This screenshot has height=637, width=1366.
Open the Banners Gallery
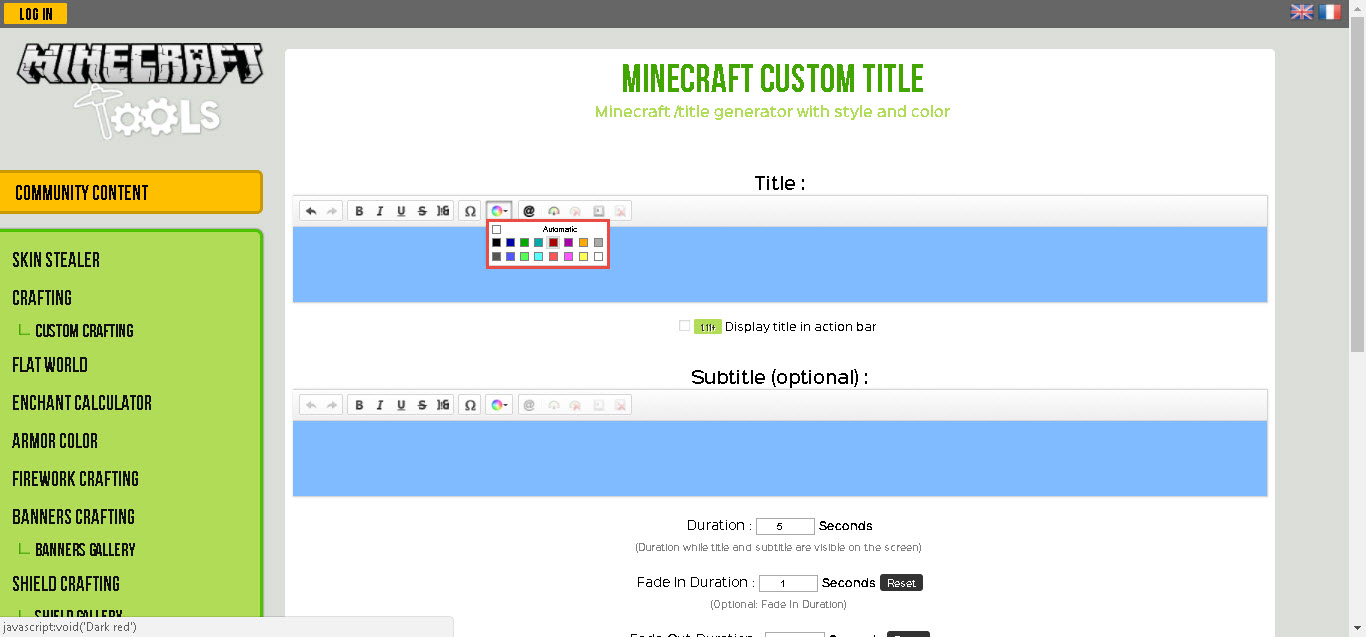[85, 550]
